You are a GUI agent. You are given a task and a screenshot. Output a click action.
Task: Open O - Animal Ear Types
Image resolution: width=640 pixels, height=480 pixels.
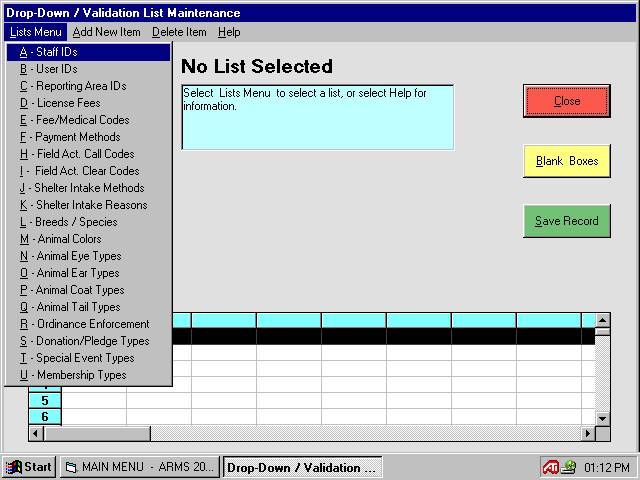click(89, 273)
